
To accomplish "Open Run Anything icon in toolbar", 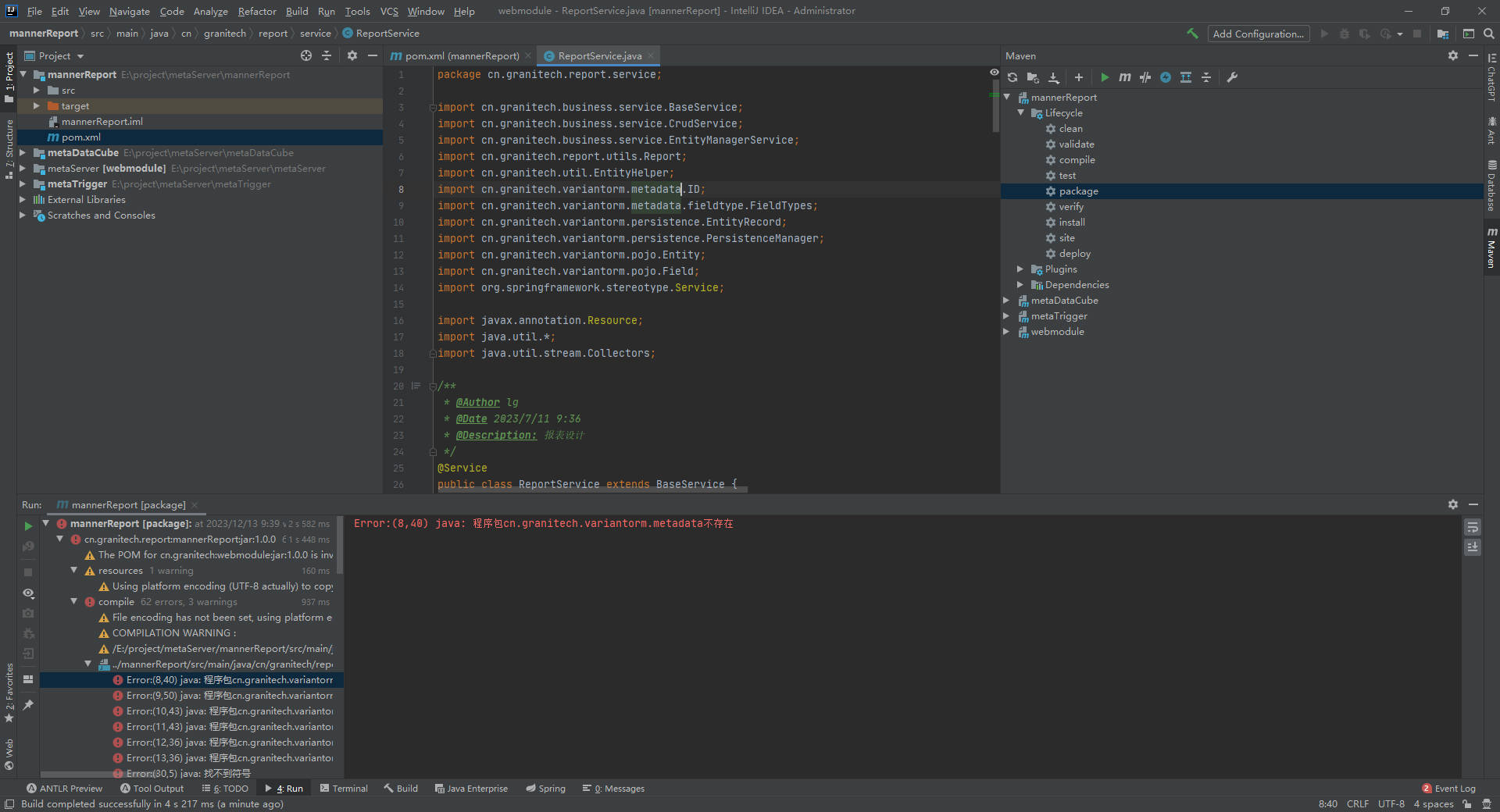I will click(x=1469, y=34).
